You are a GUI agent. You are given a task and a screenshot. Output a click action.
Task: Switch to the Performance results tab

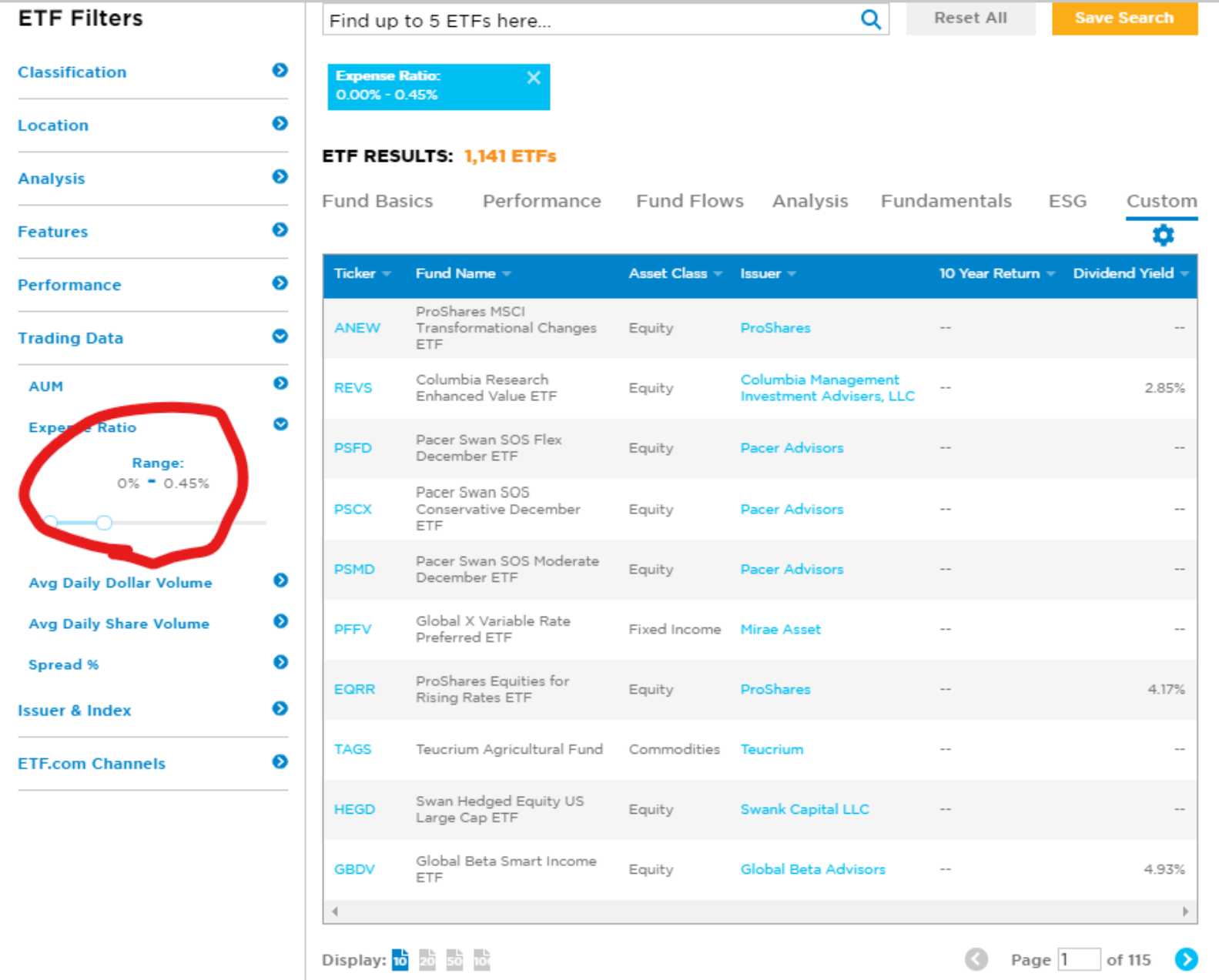[541, 201]
